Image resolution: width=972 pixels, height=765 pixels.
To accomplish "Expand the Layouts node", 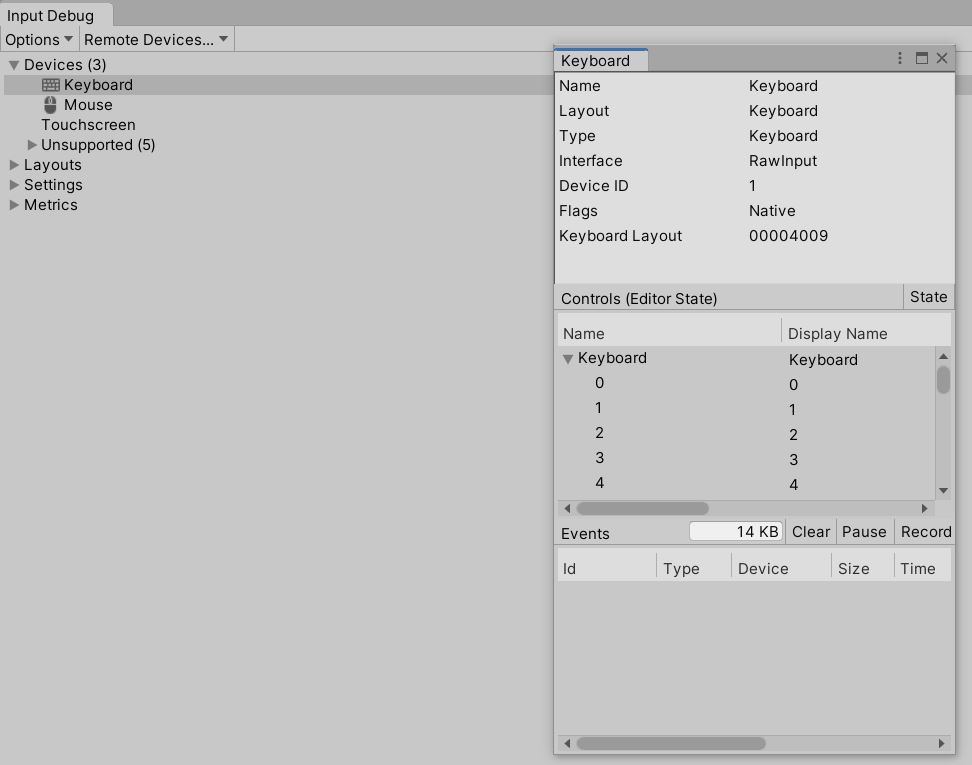I will [x=14, y=165].
